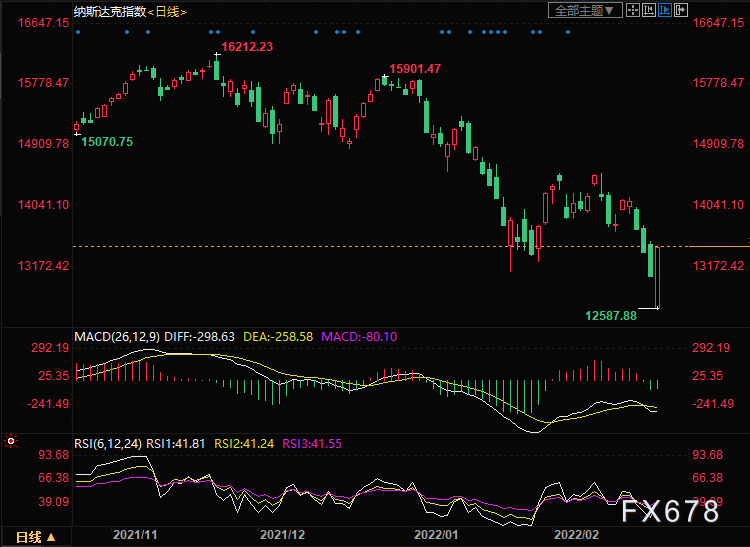The width and height of the screenshot is (750, 547).
Task: Click the fit-axis-to-left chart scaling icon
Action: coord(649,11)
